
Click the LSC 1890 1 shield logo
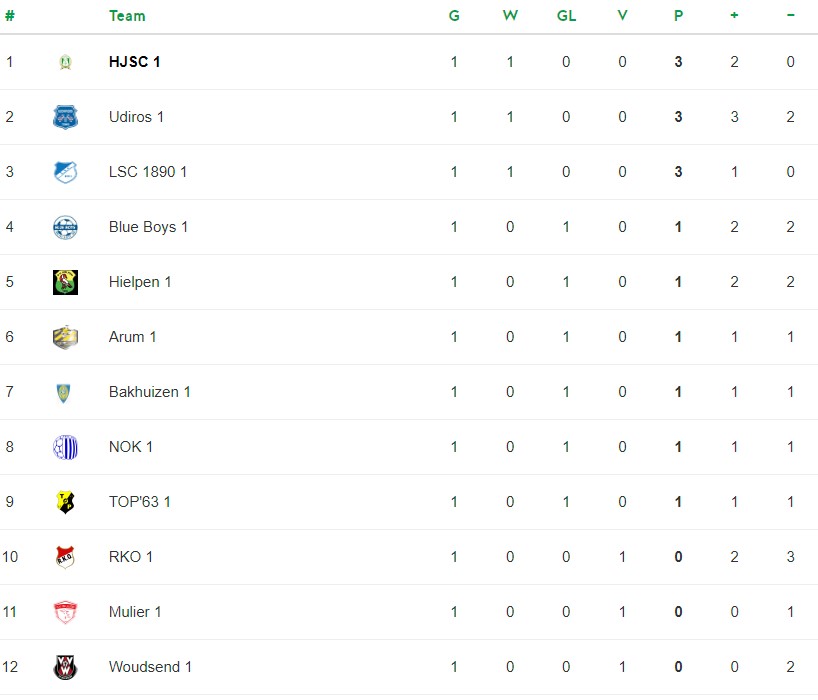coord(65,172)
